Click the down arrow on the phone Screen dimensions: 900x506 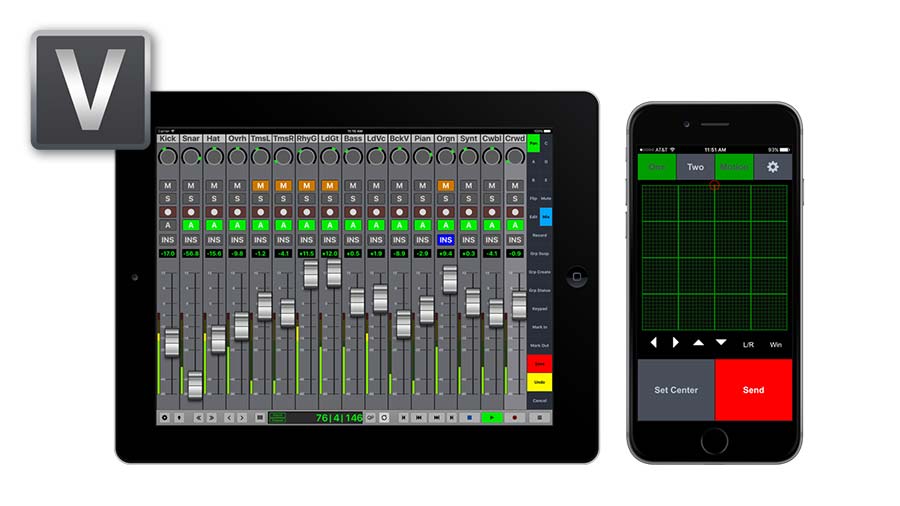coord(721,342)
